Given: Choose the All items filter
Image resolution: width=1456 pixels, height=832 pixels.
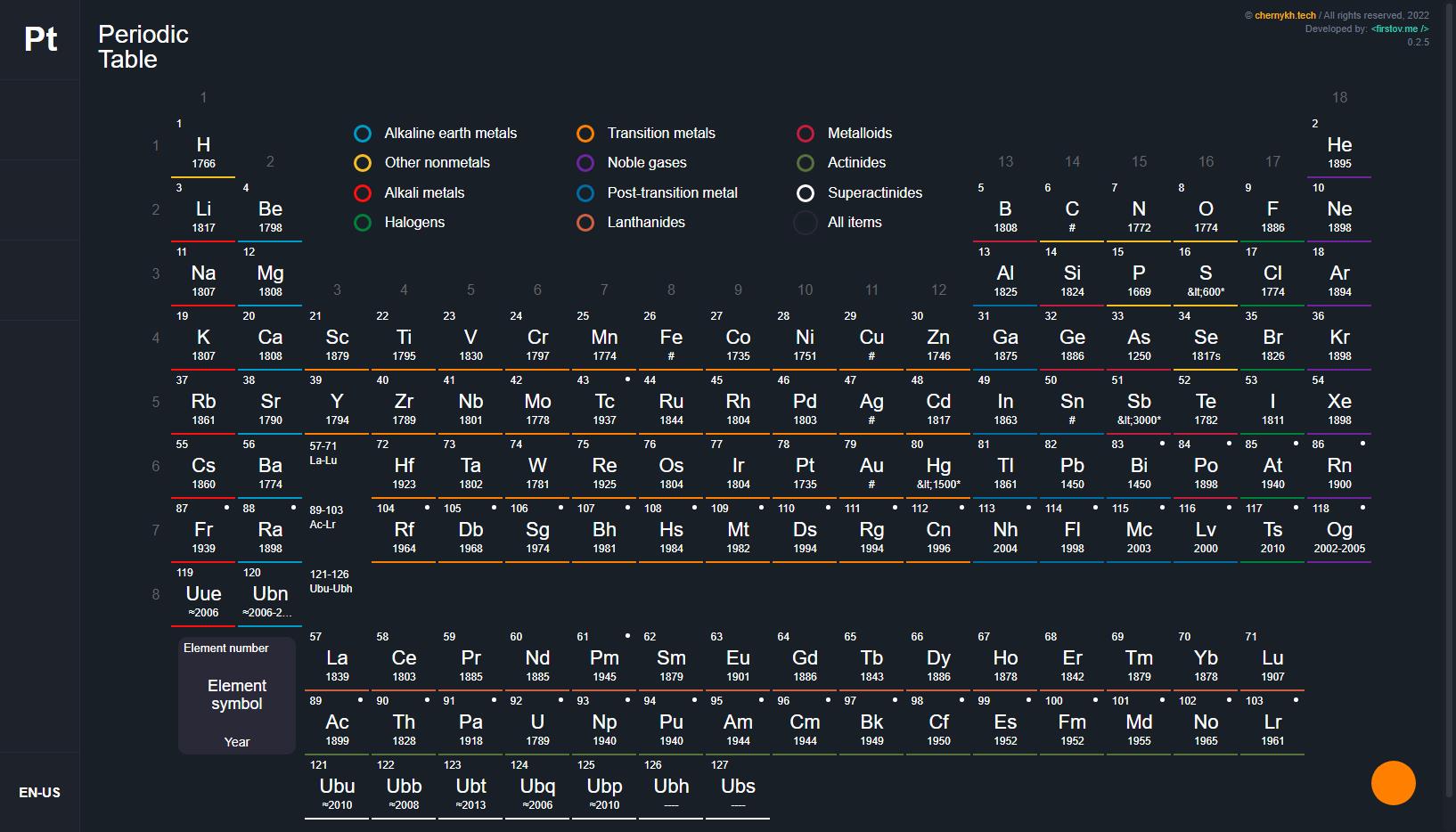Looking at the screenshot, I should (838, 223).
